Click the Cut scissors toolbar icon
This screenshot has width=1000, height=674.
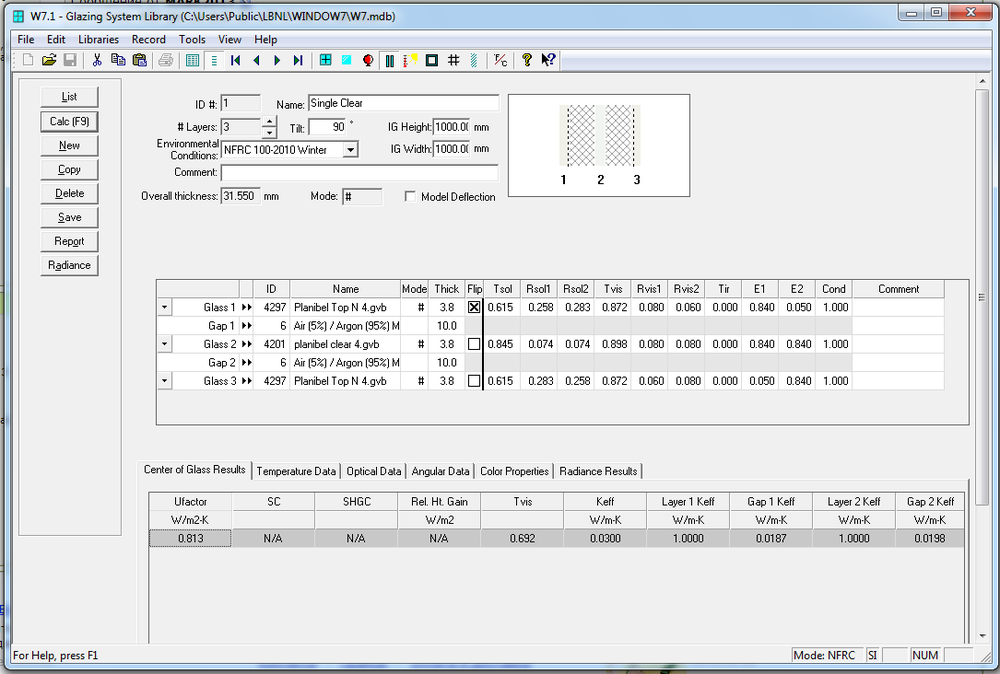pyautogui.click(x=97, y=60)
